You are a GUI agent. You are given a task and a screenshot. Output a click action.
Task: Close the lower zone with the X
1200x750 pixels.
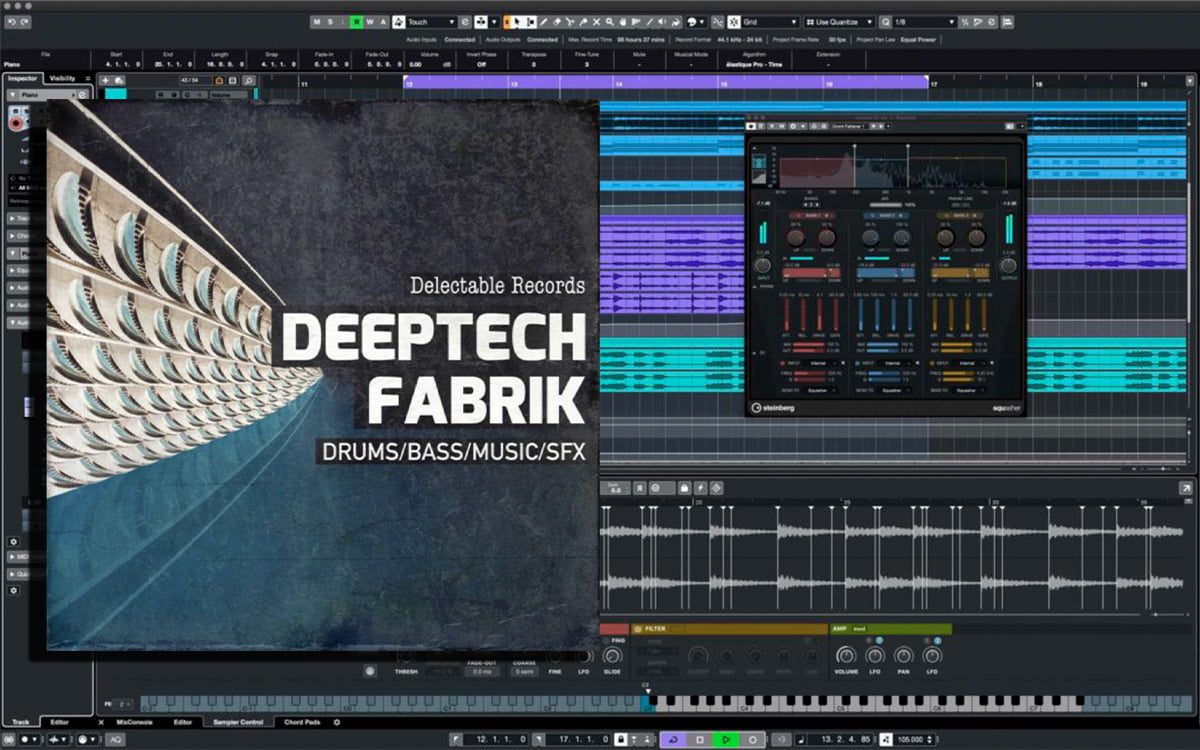101,722
